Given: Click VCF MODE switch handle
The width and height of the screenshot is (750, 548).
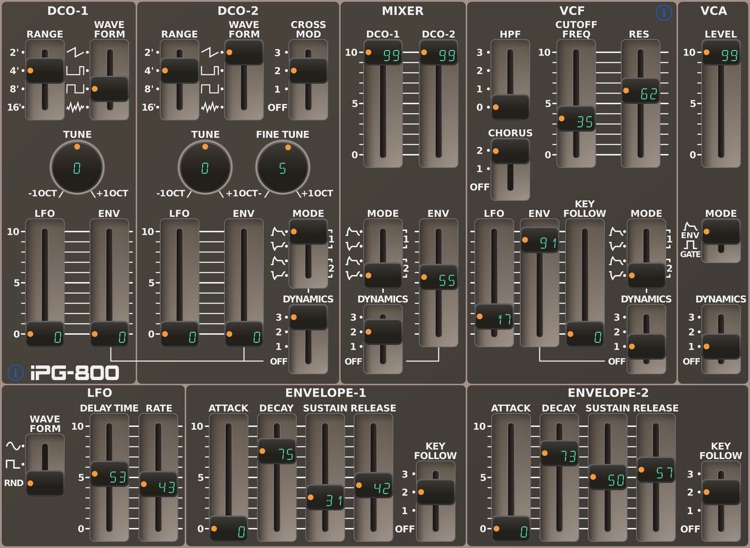Looking at the screenshot, I should coord(647,275).
